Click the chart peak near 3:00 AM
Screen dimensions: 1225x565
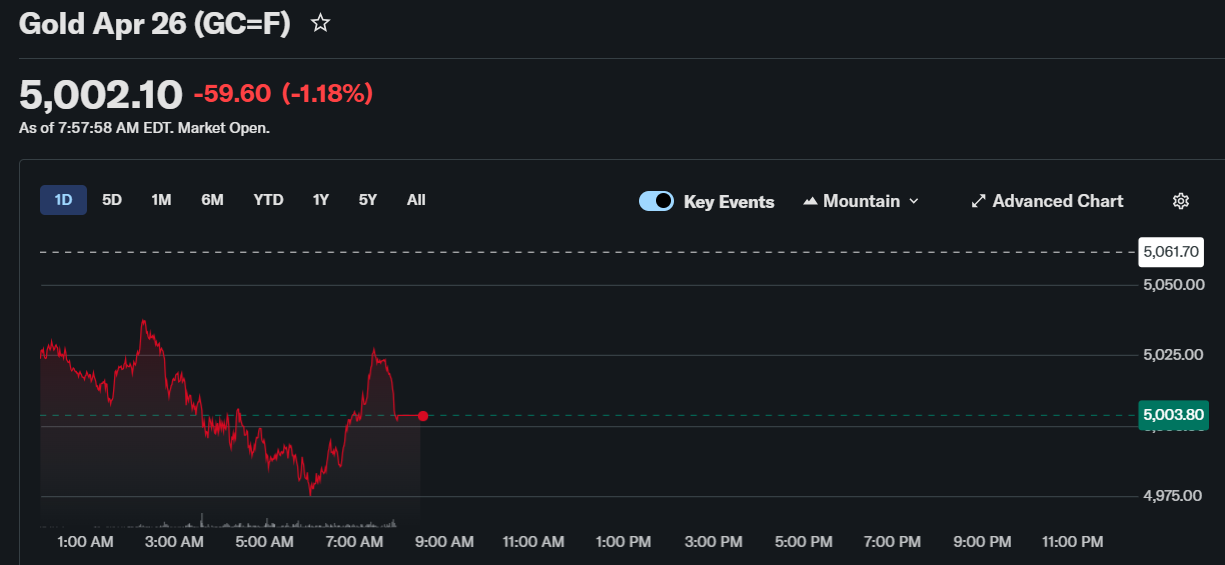coord(144,322)
